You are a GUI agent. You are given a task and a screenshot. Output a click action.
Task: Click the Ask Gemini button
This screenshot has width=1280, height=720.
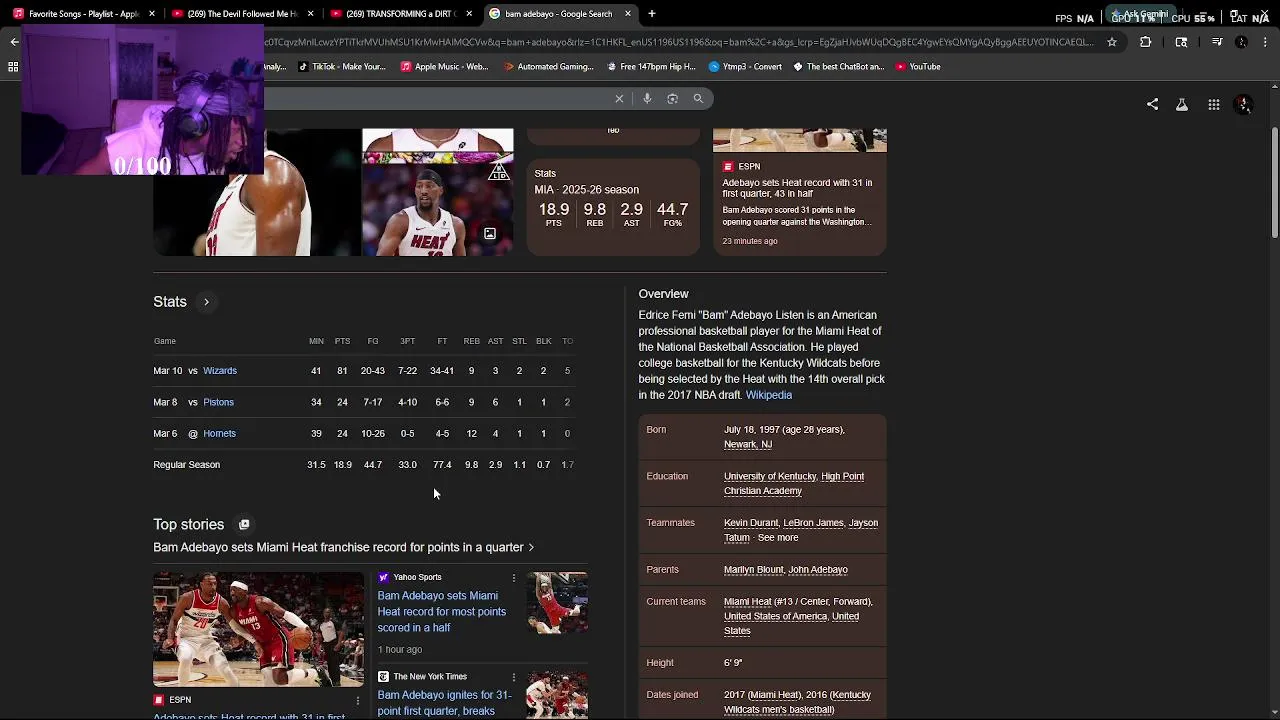[x=1139, y=14]
